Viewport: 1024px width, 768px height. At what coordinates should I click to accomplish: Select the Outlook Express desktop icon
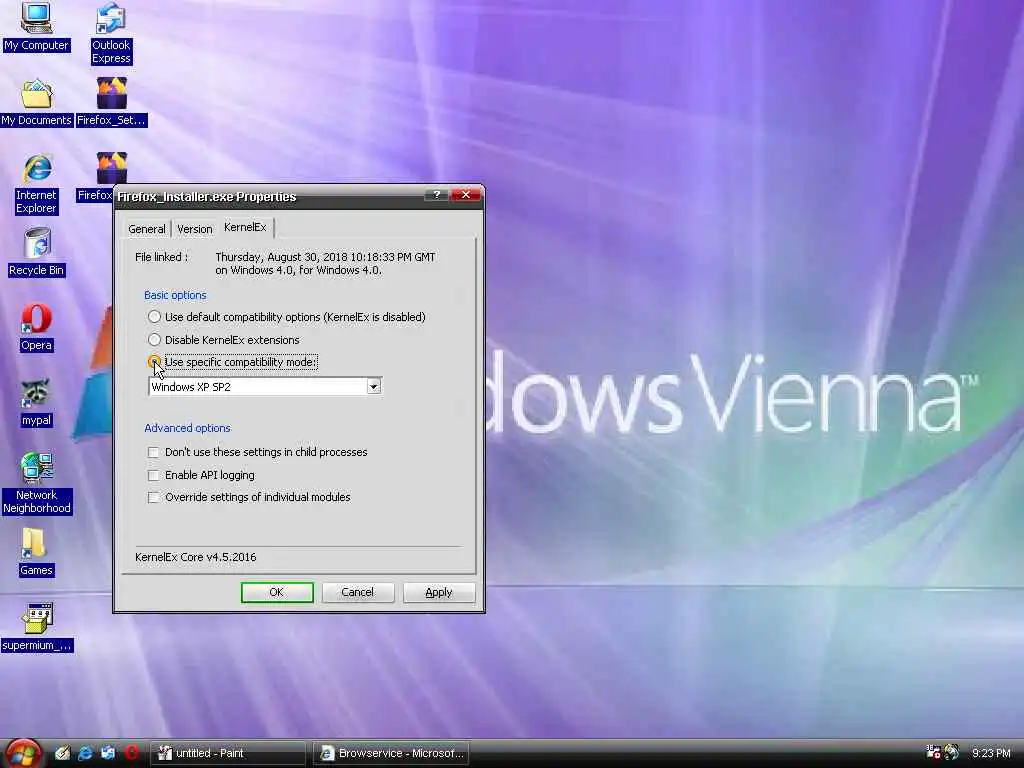pyautogui.click(x=111, y=33)
